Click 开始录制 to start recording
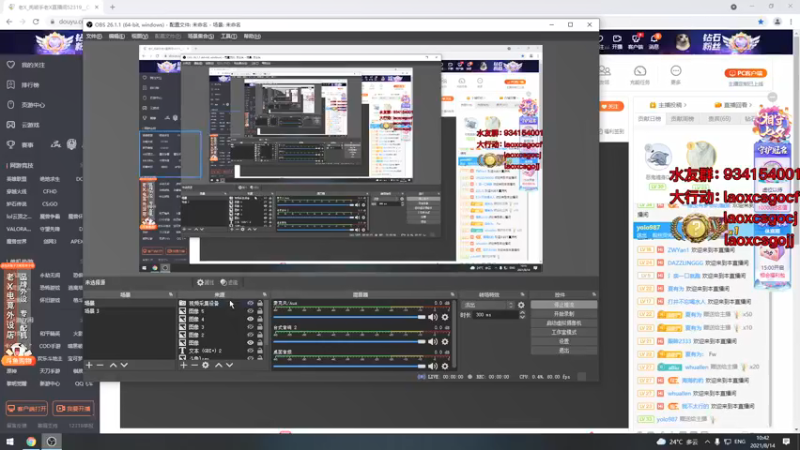 point(564,314)
